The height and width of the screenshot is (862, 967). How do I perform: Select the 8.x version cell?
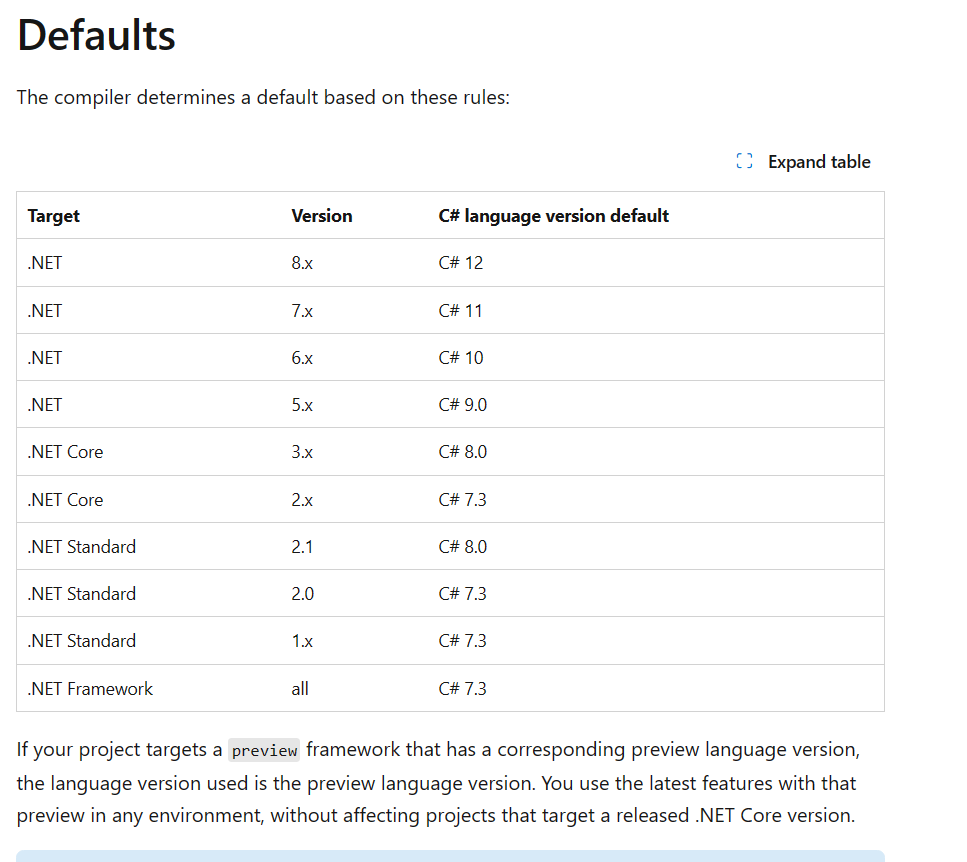click(x=302, y=263)
